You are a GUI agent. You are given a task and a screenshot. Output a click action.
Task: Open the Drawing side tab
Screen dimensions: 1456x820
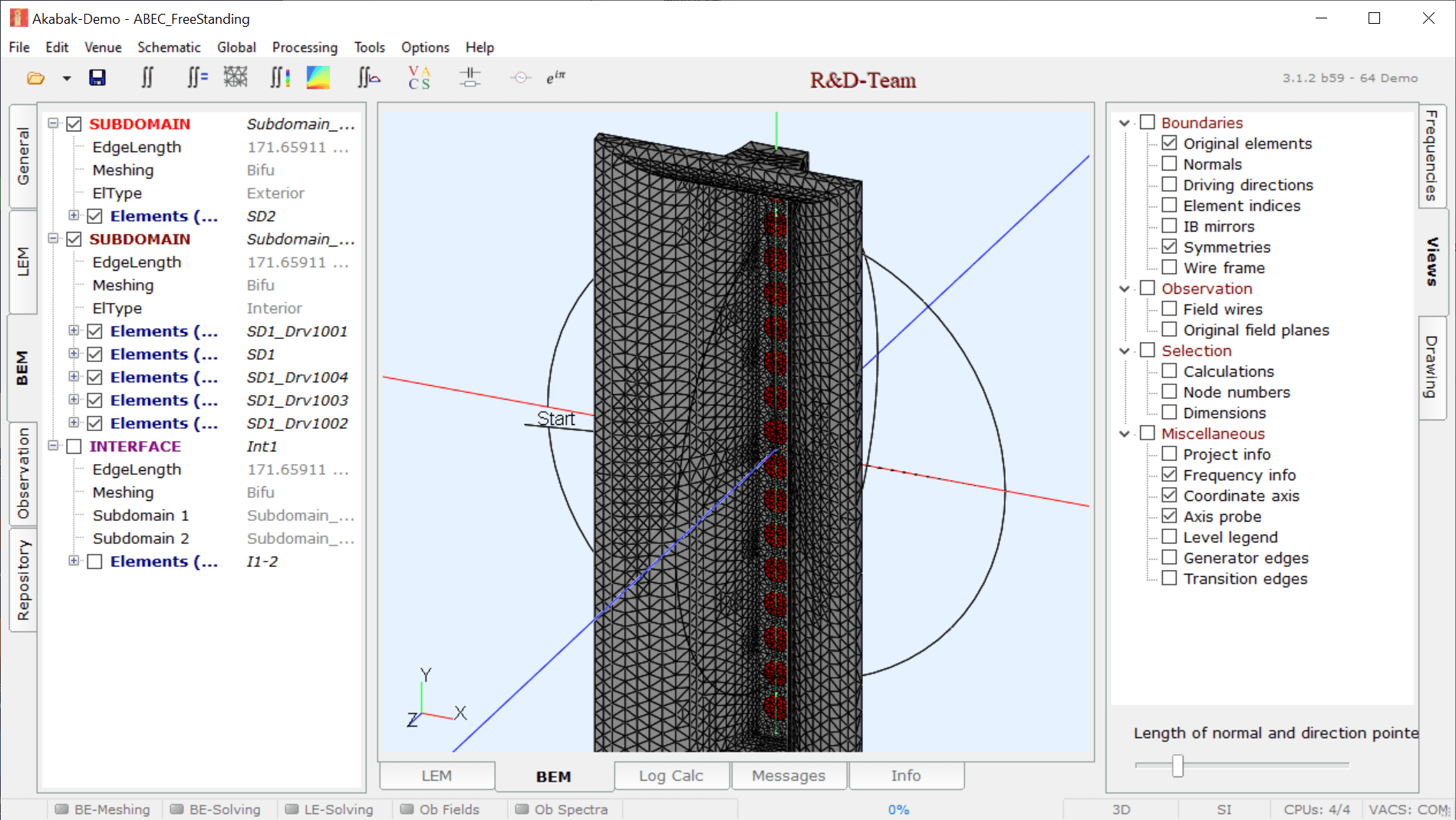coord(1431,367)
